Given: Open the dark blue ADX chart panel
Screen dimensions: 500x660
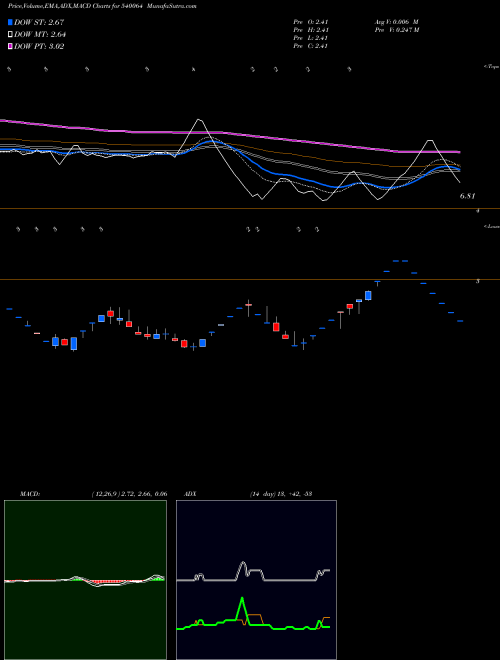Looking at the screenshot, I should pyautogui.click(x=256, y=580).
